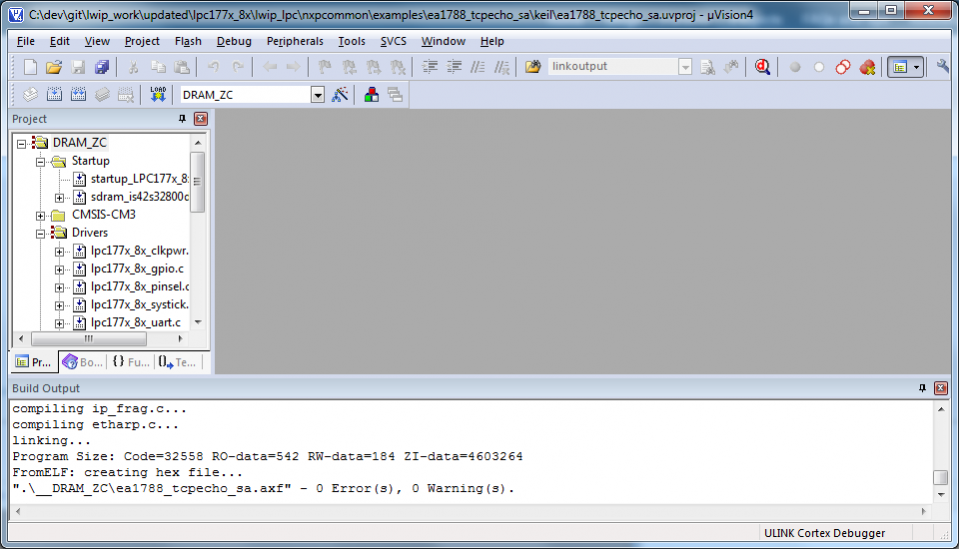This screenshot has width=959, height=549.
Task: Open window layout dropdown arrow
Action: (x=916, y=67)
